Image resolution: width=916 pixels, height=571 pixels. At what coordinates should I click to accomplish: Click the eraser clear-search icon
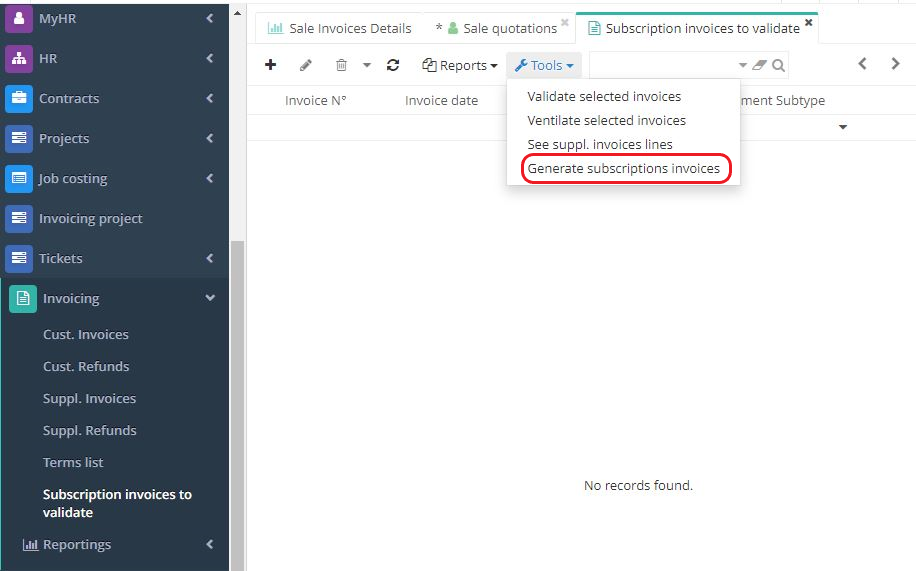(759, 66)
